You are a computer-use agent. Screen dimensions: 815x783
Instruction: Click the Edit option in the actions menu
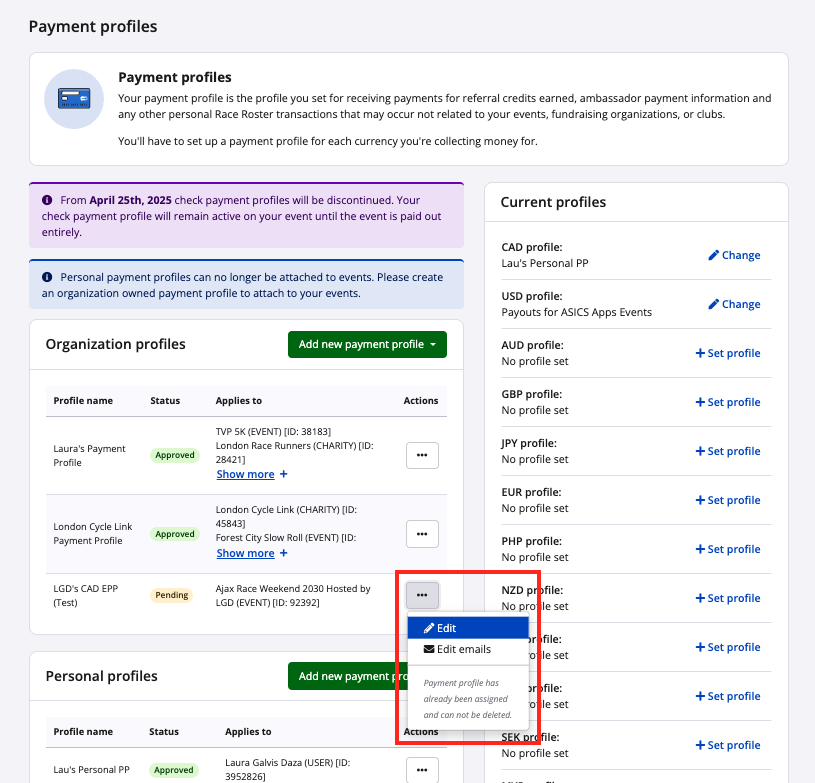467,628
